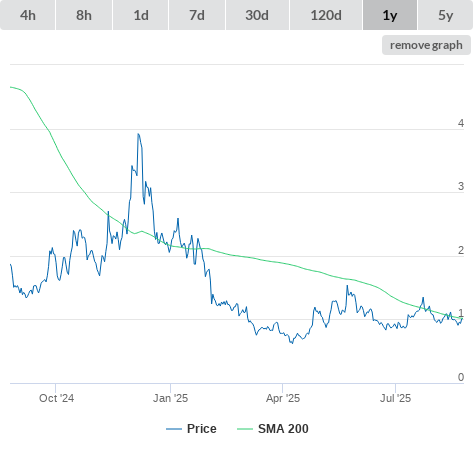Viewport: 474px width, 455px height.
Task: Switch chart to 8h range
Action: click(84, 15)
